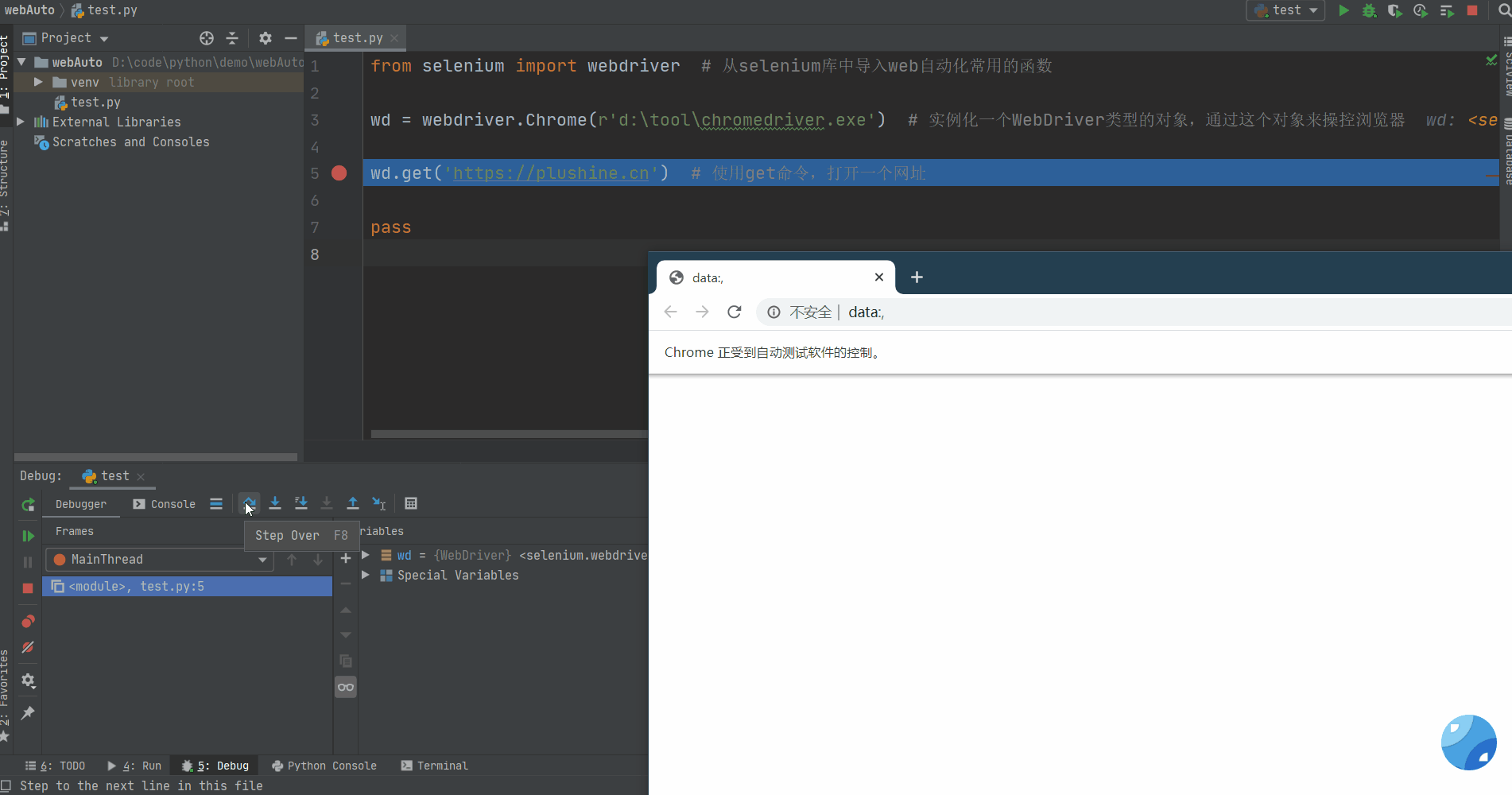Select the <module>, test.py:5 frame
This screenshot has width=1512, height=795.
pyautogui.click(x=188, y=587)
